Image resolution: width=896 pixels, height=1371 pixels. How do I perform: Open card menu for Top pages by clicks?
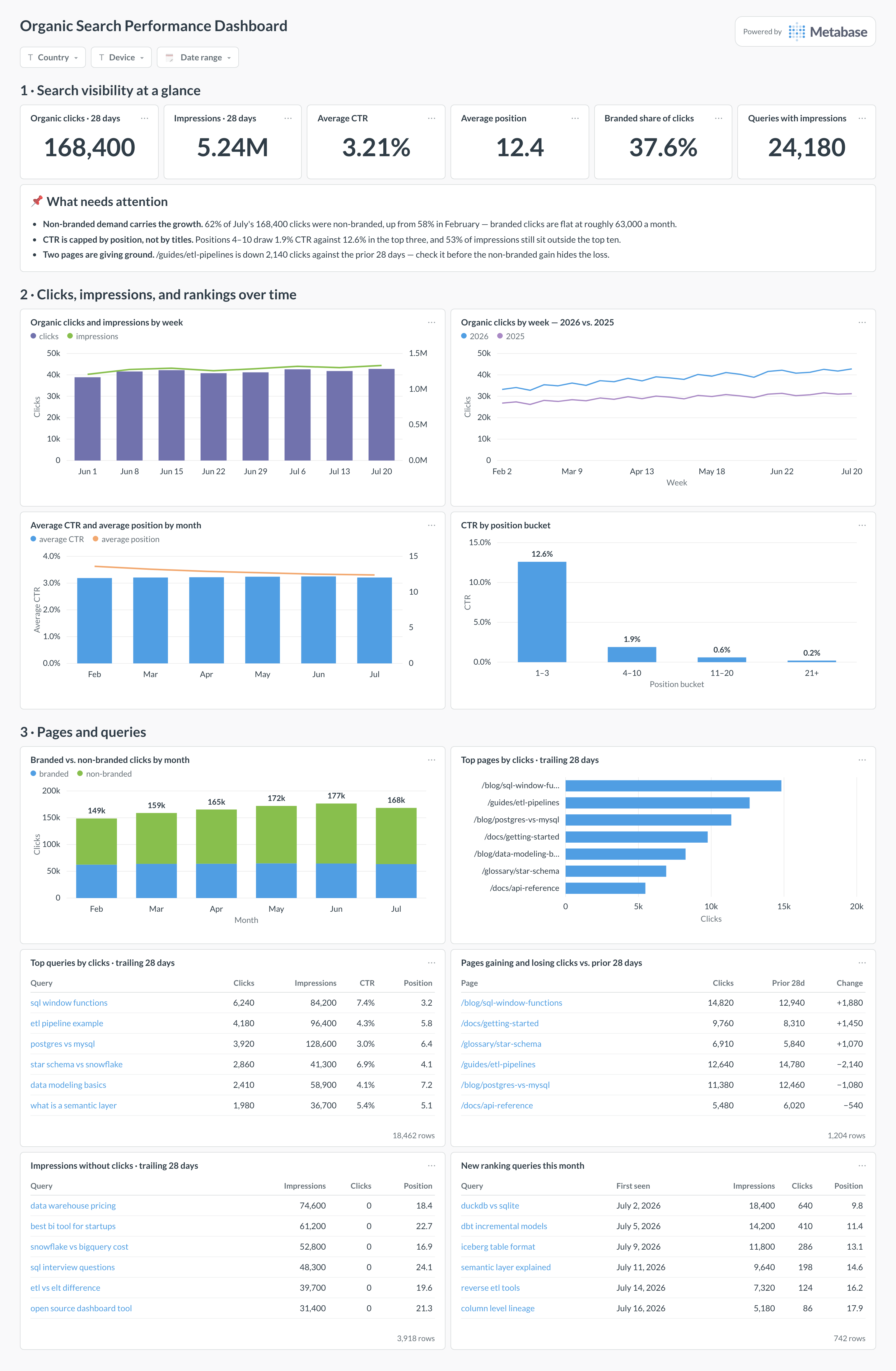(x=862, y=760)
